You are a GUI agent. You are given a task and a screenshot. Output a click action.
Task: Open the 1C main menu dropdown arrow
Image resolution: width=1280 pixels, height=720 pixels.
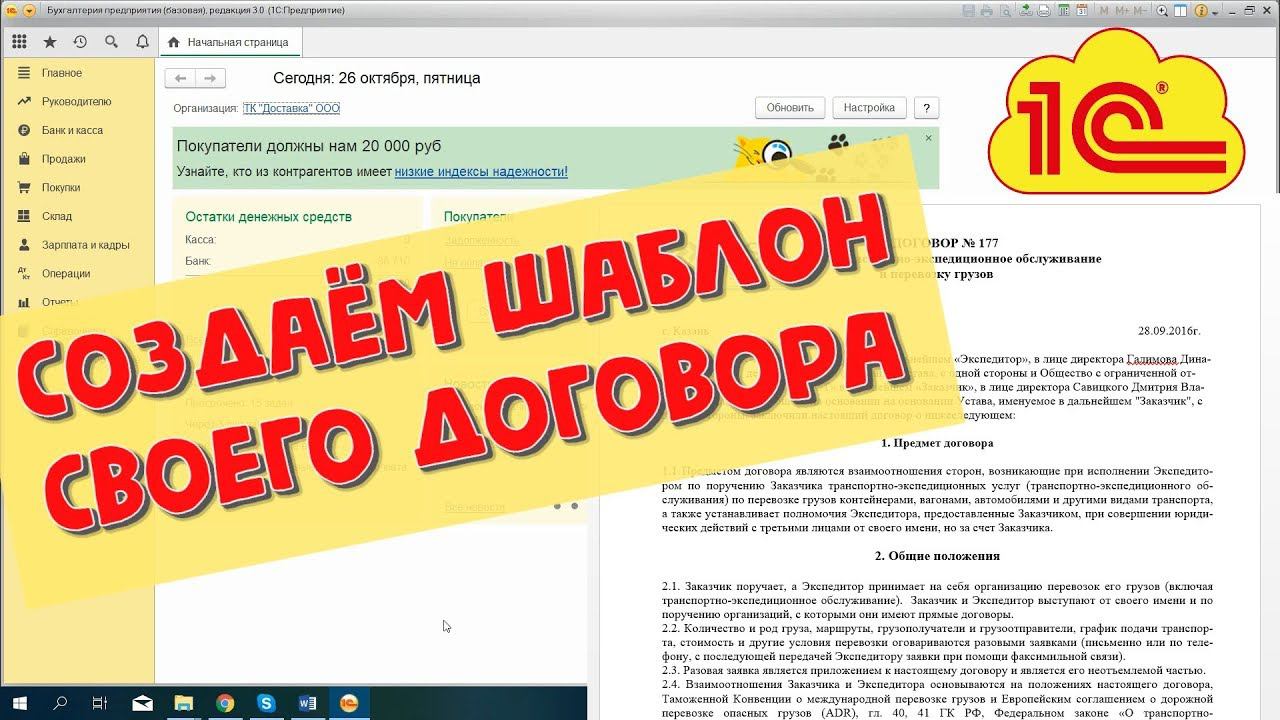coord(28,10)
